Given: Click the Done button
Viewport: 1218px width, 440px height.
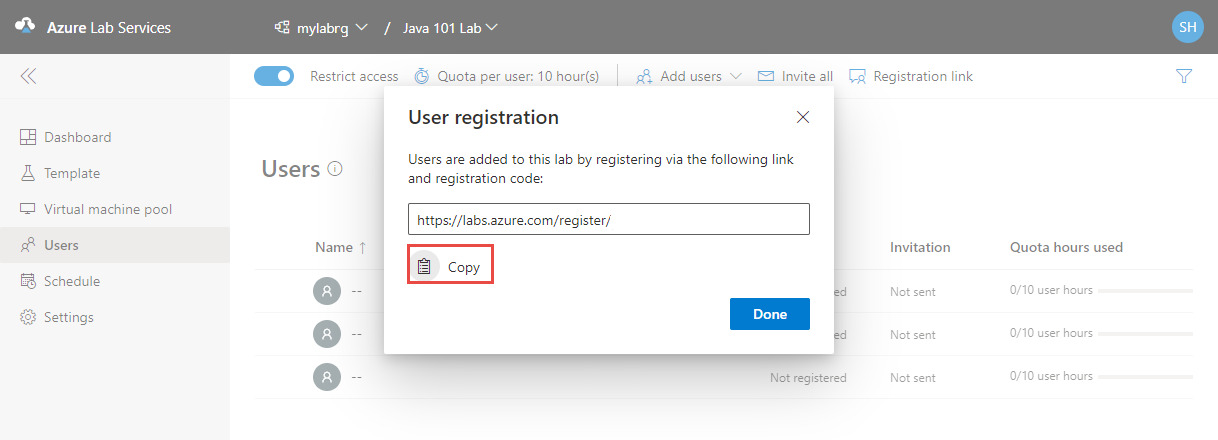Looking at the screenshot, I should [770, 314].
